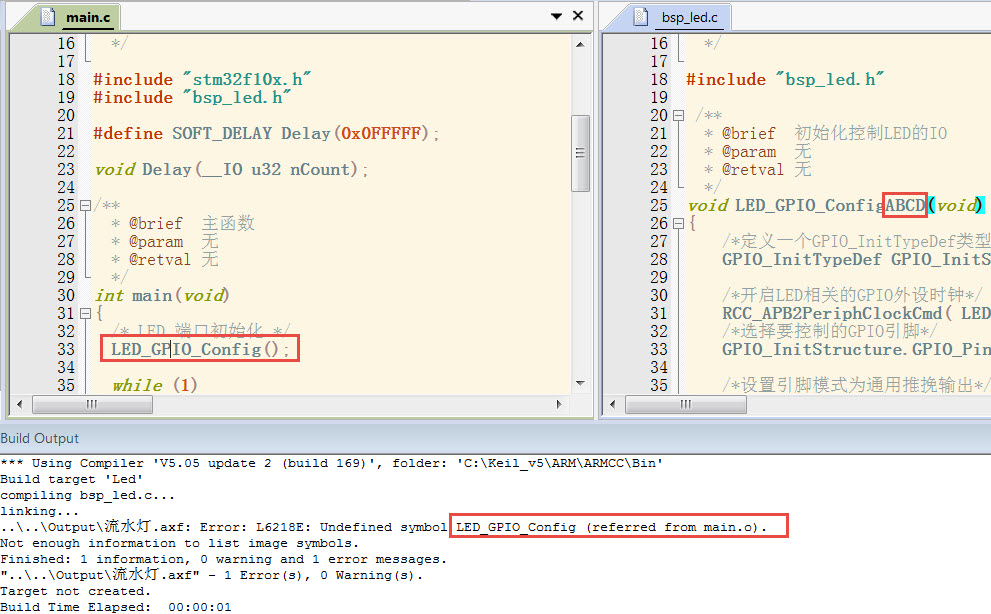Click the RCC_APB2PeriphClockCmd line in bsp_led.c
Screen dimensions: 991x614
click(x=856, y=313)
